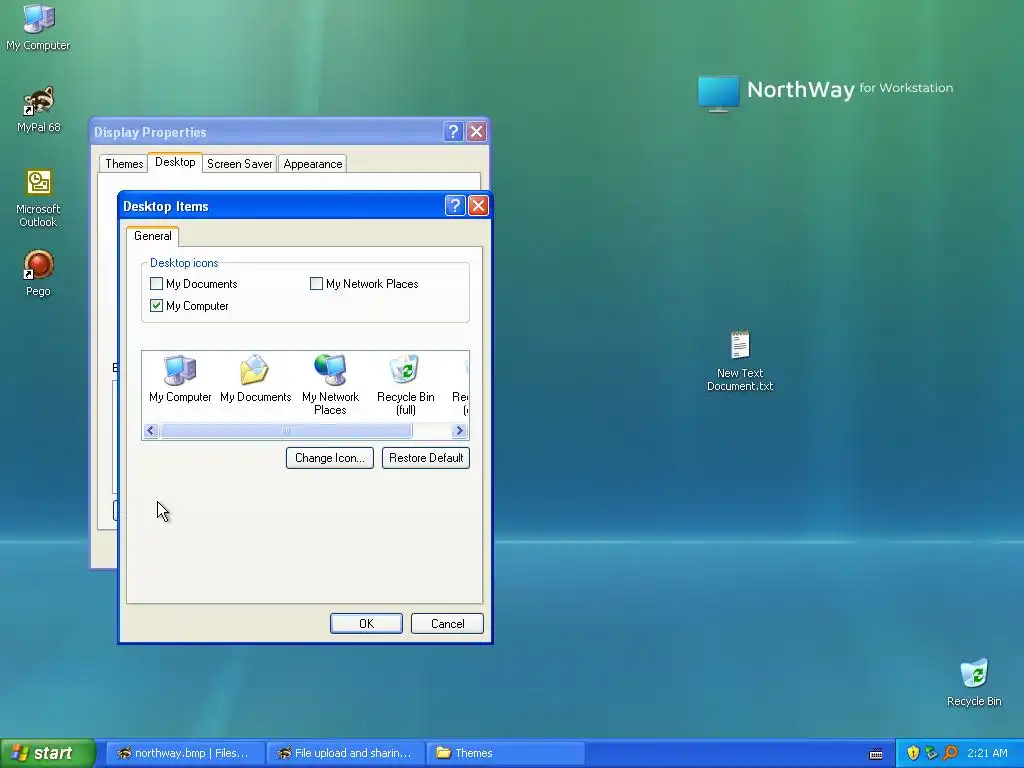1024x768 pixels.
Task: Click keyboard icon on the taskbar
Action: point(876,754)
